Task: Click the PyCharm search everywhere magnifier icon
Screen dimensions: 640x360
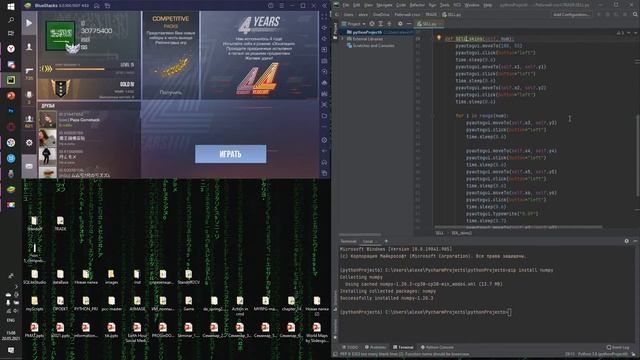Action: [635, 14]
